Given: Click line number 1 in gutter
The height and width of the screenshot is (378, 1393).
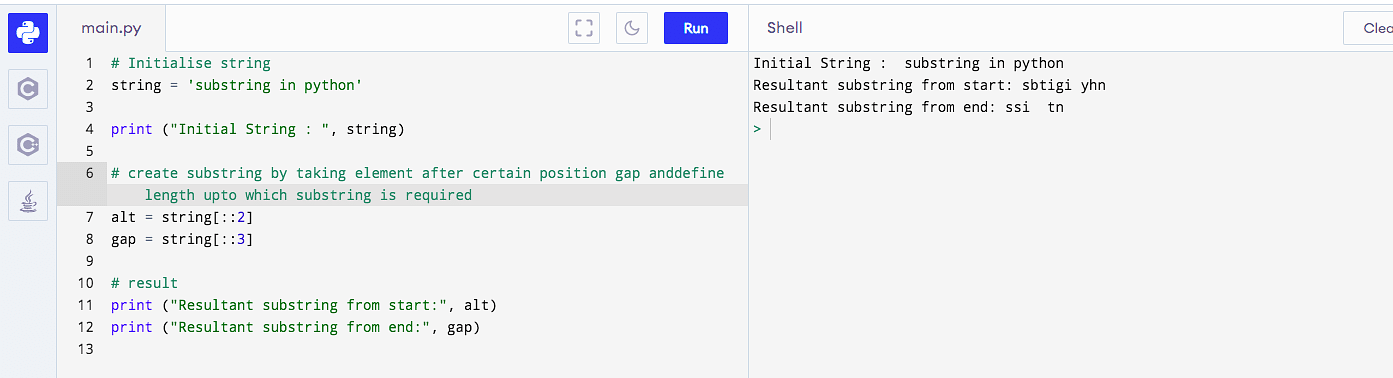Looking at the screenshot, I should coord(89,63).
